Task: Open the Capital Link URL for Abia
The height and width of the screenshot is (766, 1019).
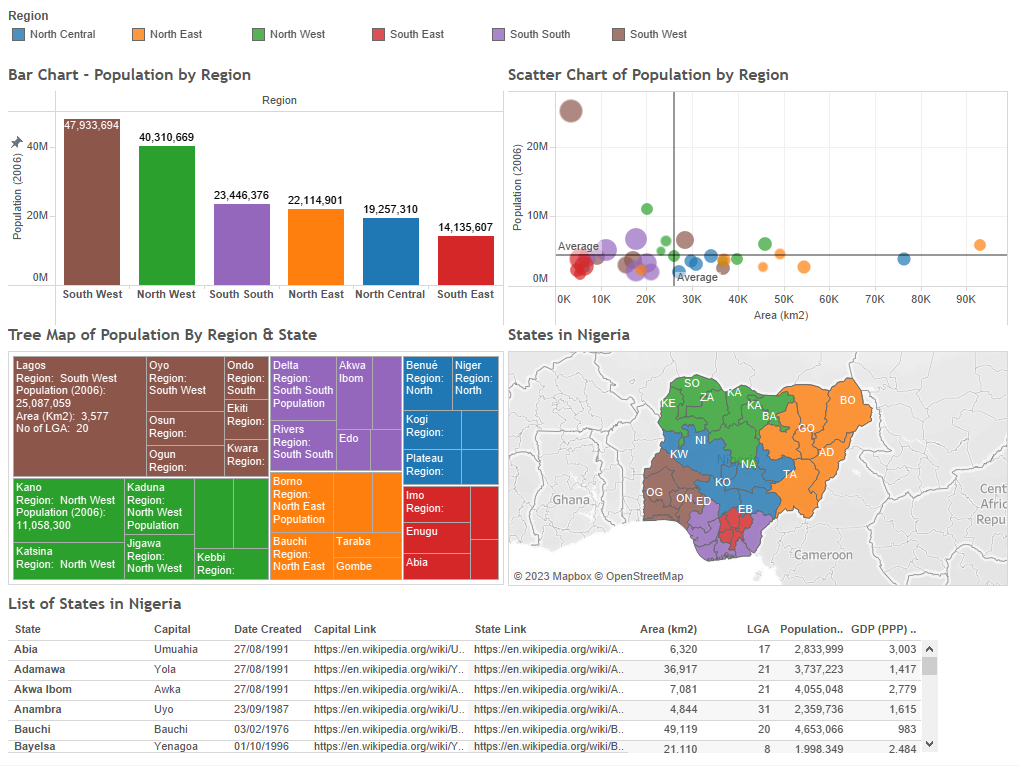Action: pyautogui.click(x=388, y=649)
